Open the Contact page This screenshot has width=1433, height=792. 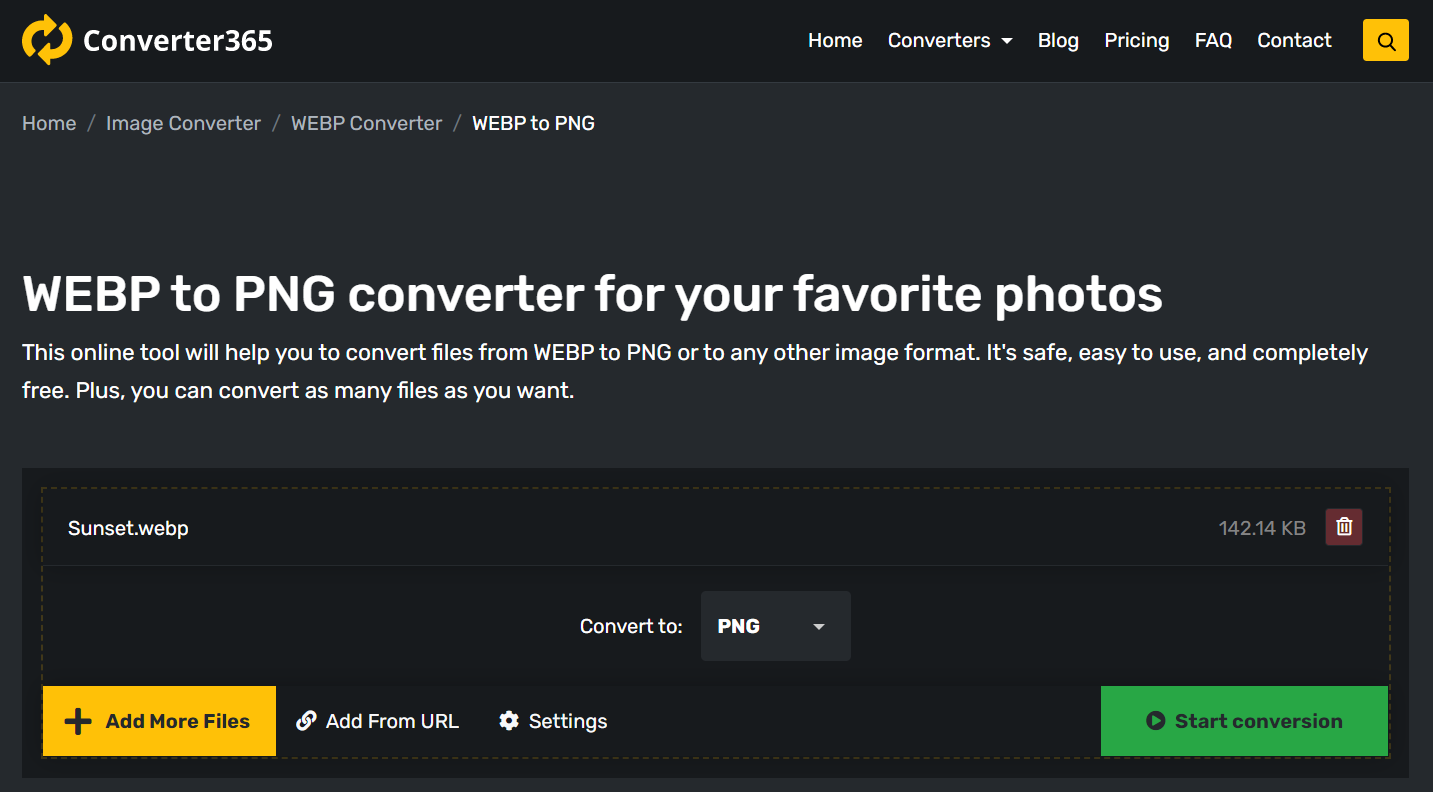[1294, 41]
